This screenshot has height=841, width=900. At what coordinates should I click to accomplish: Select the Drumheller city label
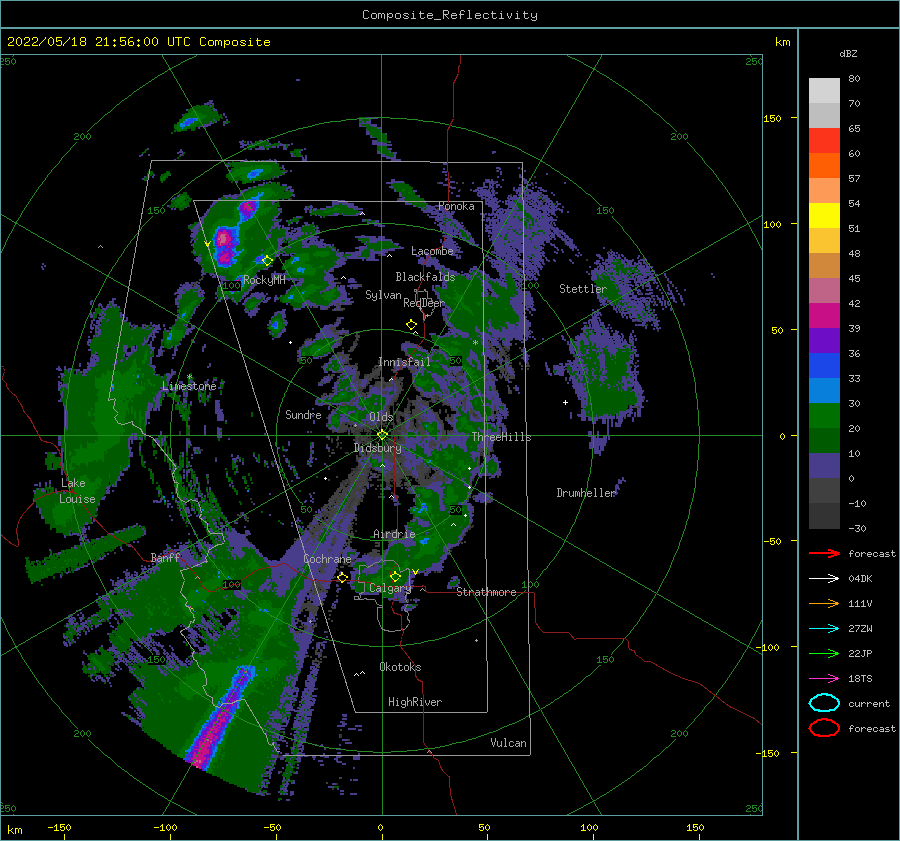pyautogui.click(x=586, y=493)
